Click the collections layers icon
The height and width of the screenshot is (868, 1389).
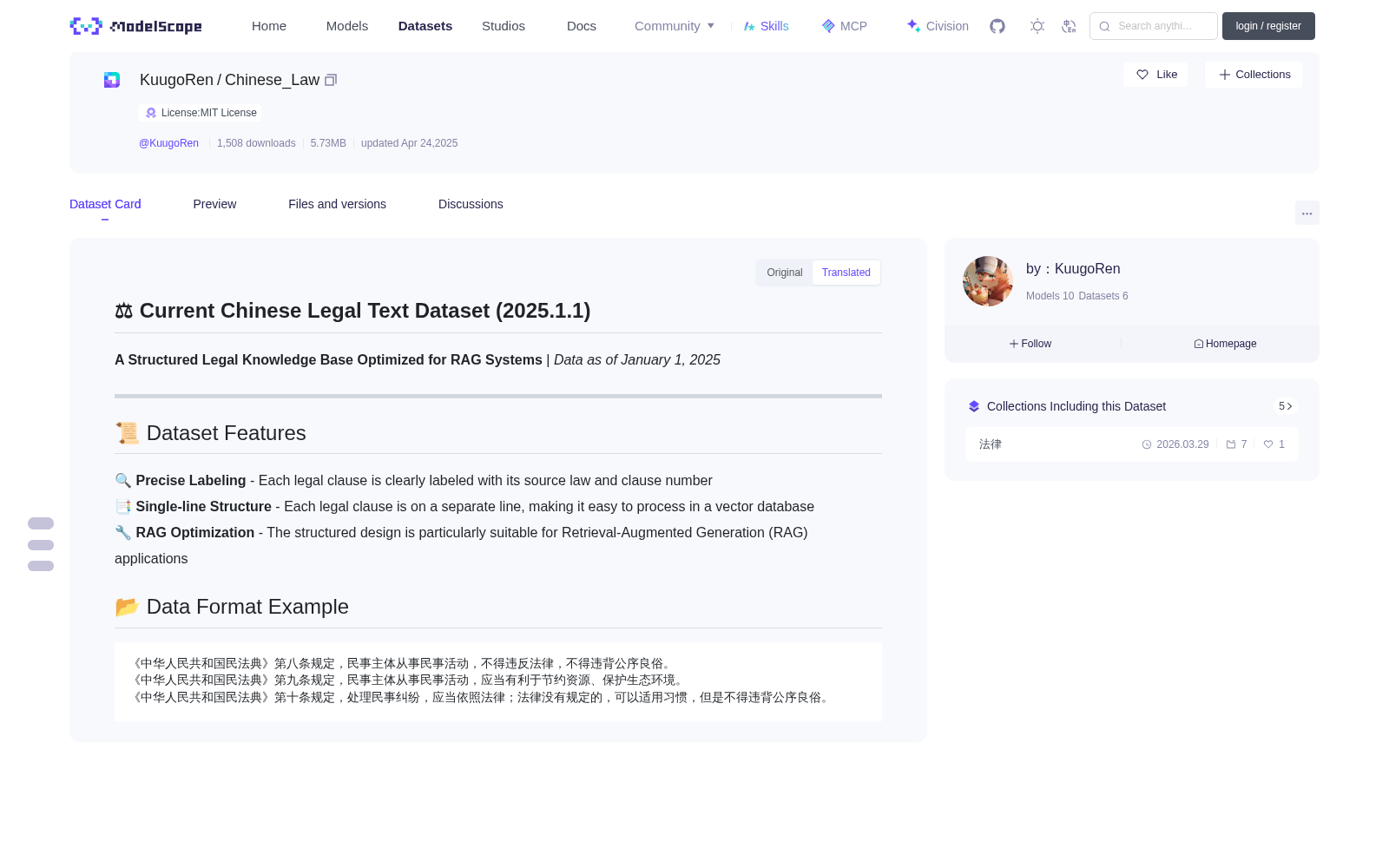974,406
